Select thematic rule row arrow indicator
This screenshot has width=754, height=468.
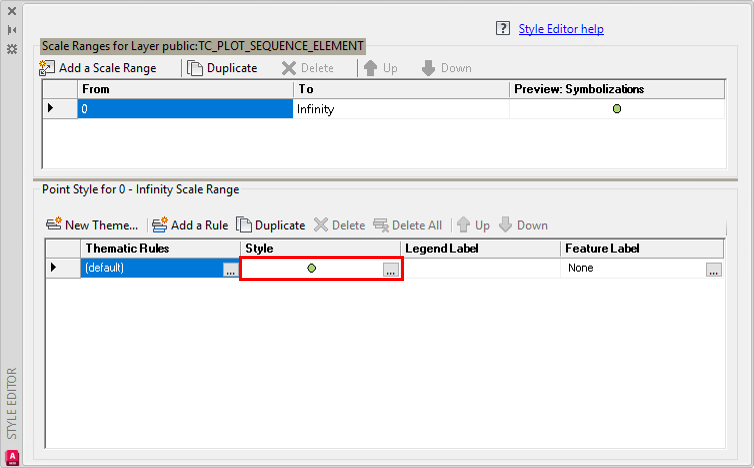pos(54,267)
